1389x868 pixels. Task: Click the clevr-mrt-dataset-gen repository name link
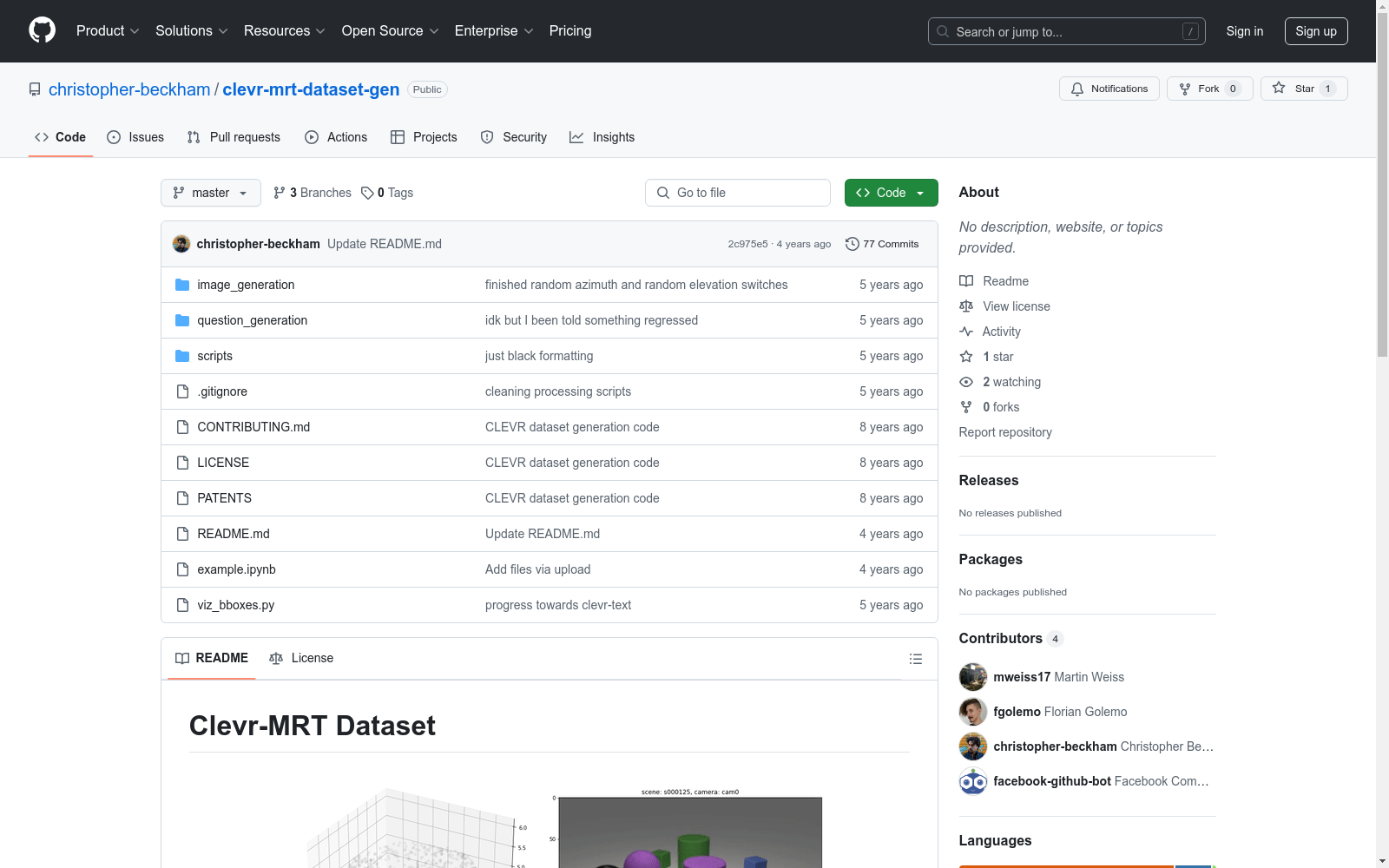(311, 89)
